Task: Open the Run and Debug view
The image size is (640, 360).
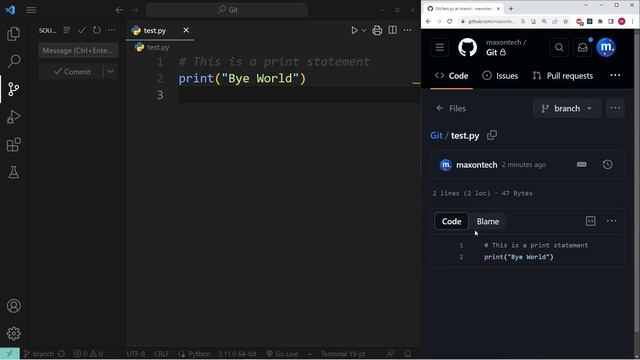Action: tap(13, 117)
